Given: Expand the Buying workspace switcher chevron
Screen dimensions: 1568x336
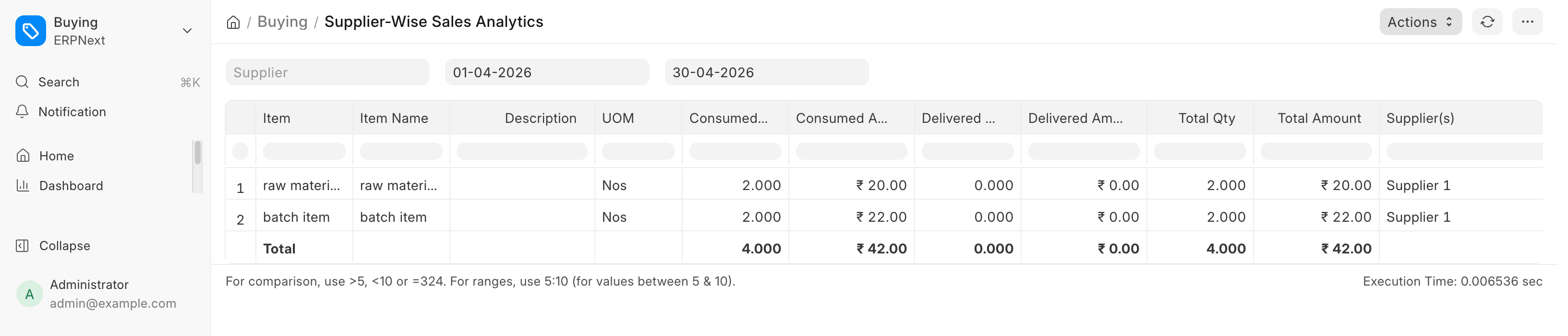Looking at the screenshot, I should pos(187,30).
